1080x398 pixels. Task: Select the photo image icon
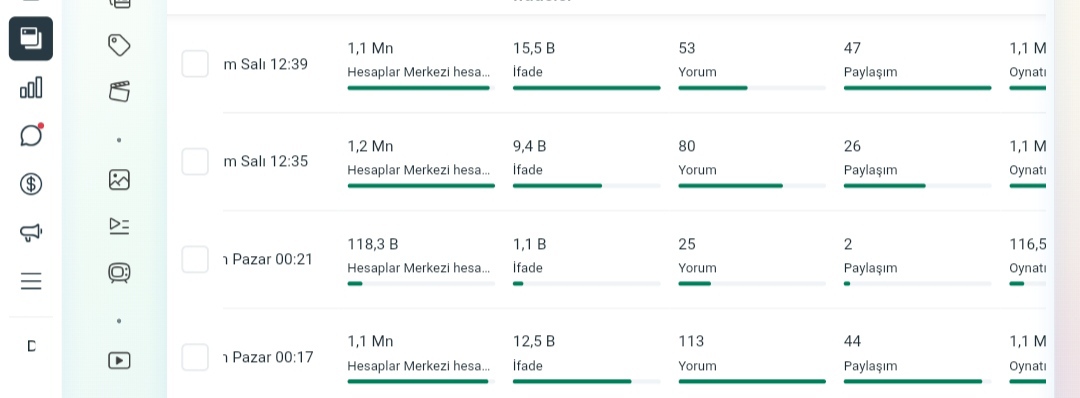pyautogui.click(x=119, y=180)
